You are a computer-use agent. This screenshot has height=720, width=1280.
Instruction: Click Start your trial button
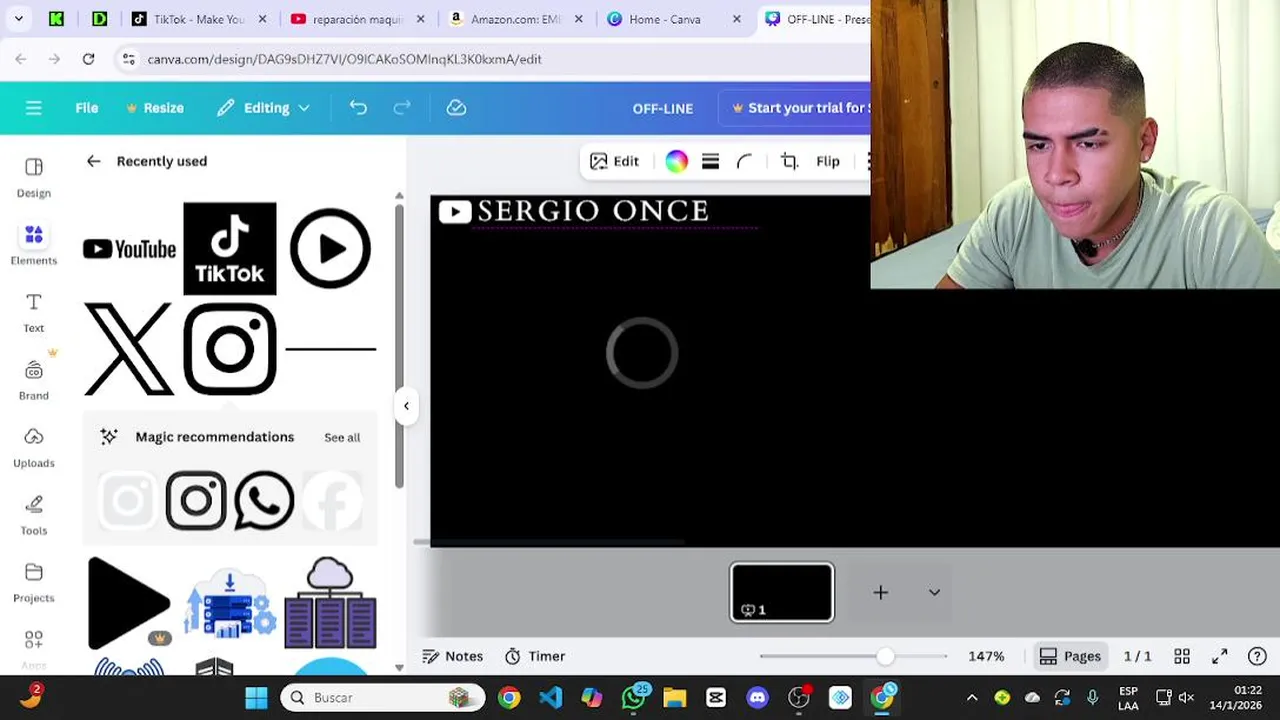[x=800, y=108]
